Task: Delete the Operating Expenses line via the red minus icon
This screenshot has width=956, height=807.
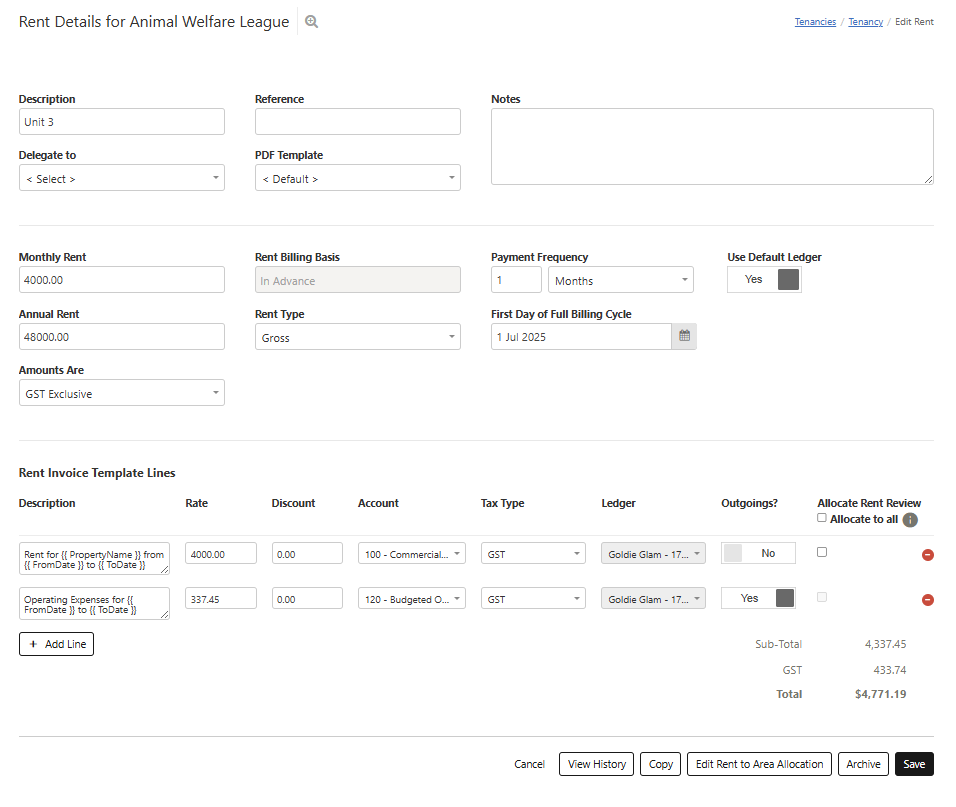Action: 927,600
